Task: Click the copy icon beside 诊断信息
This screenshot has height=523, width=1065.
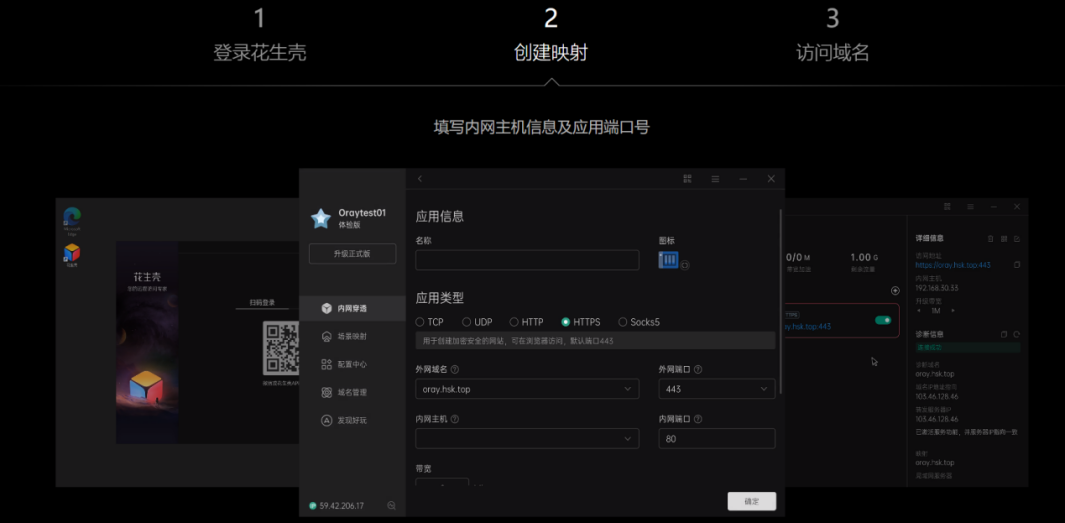Action: coord(1004,334)
